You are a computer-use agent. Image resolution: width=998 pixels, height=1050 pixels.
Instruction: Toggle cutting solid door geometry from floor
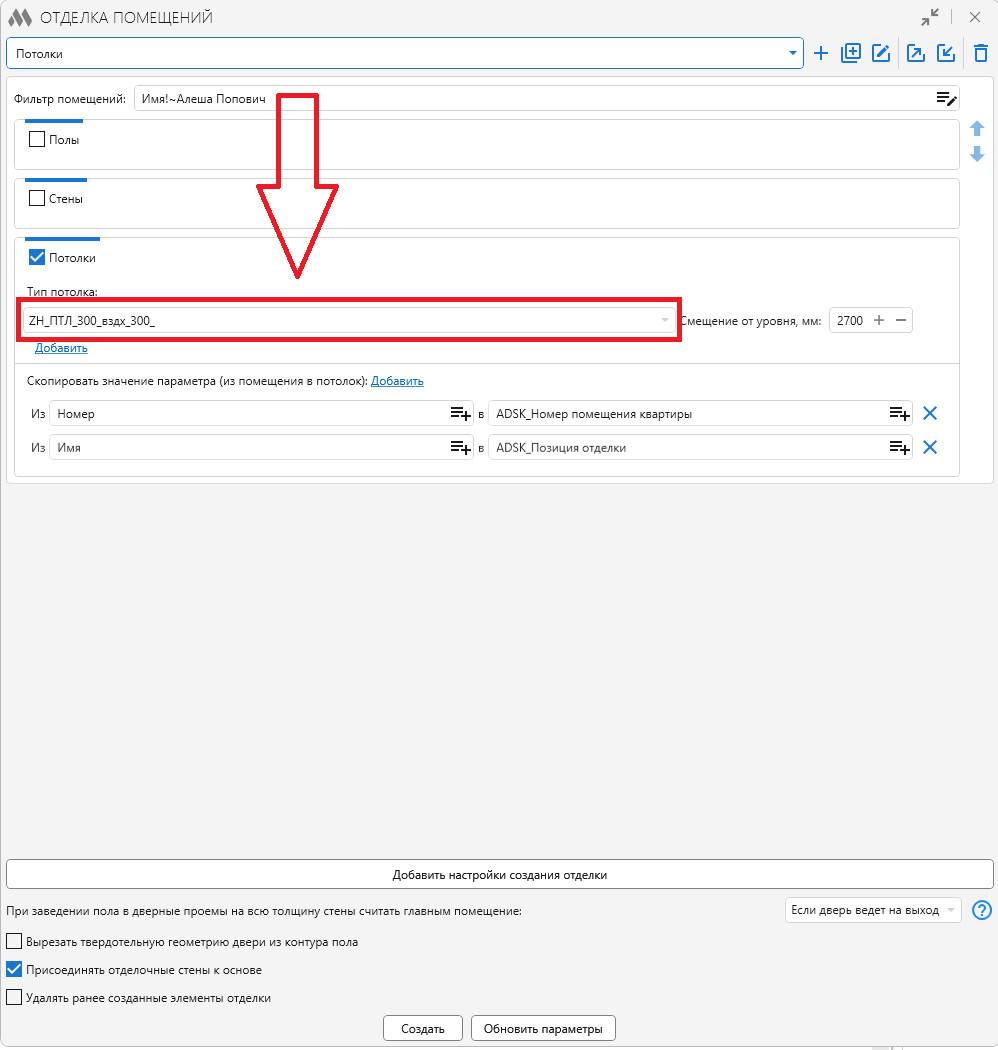coord(14,942)
